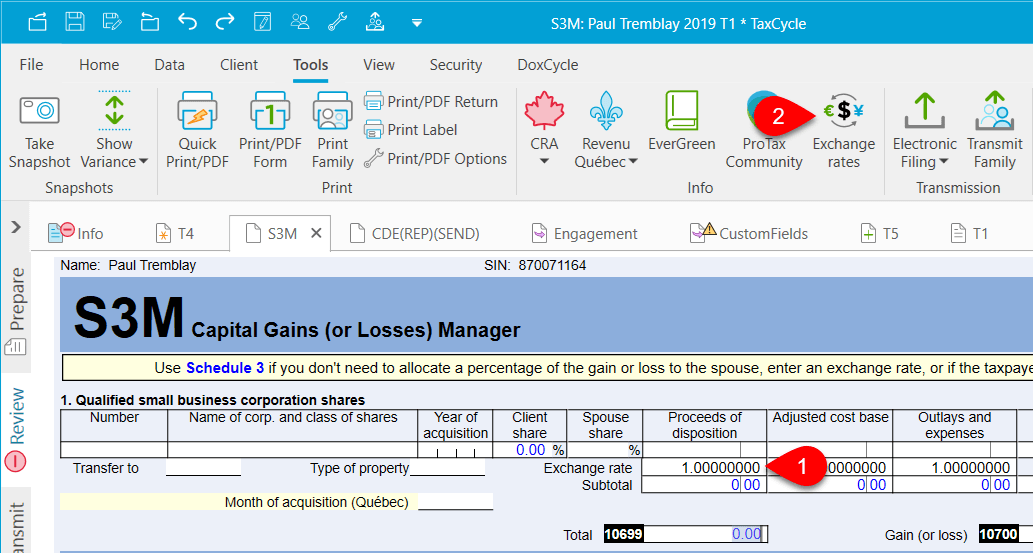Click Print Label

click(410, 130)
